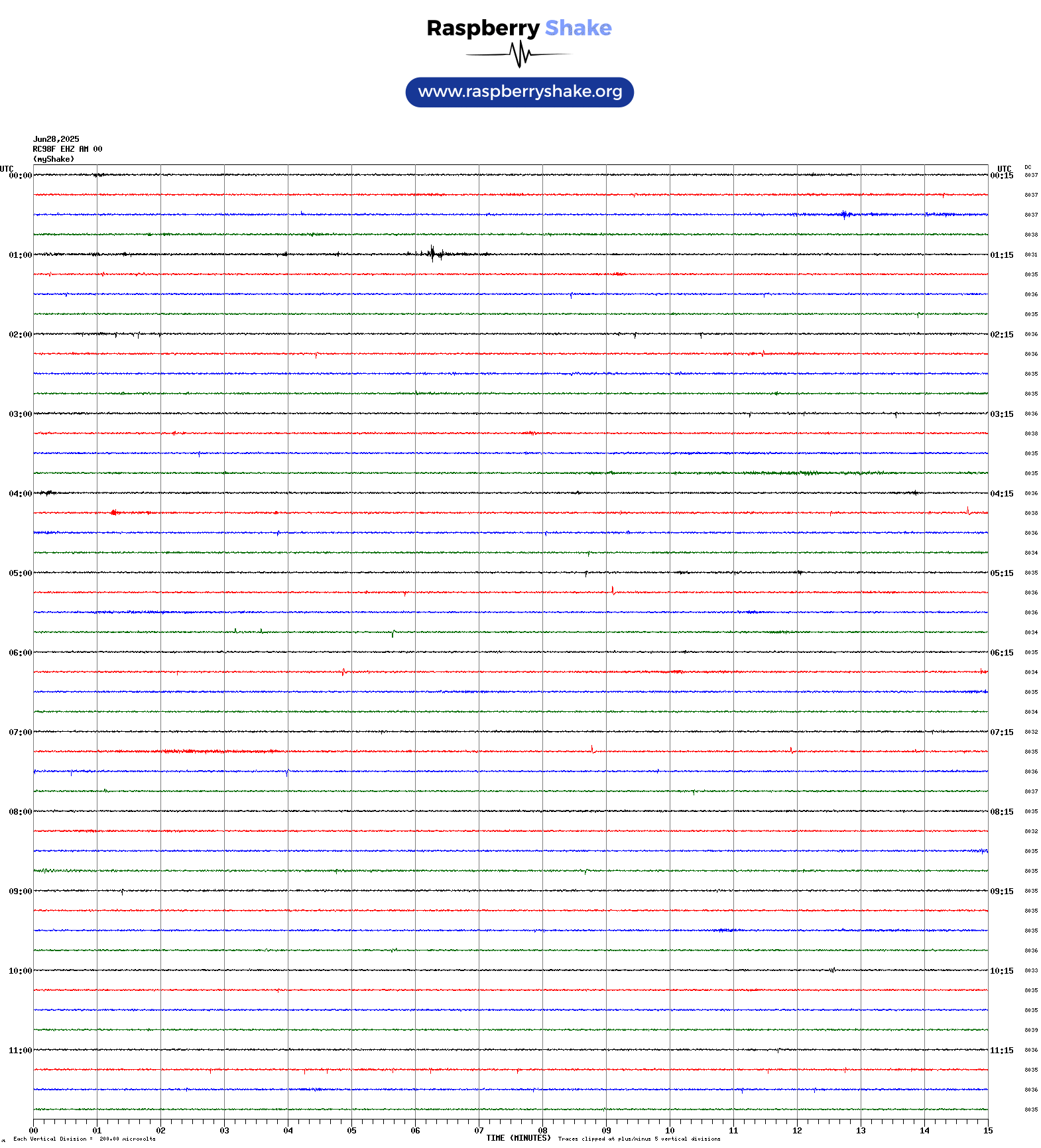
Task: Click the 10:15 label on the right axis
Action: (x=1002, y=971)
